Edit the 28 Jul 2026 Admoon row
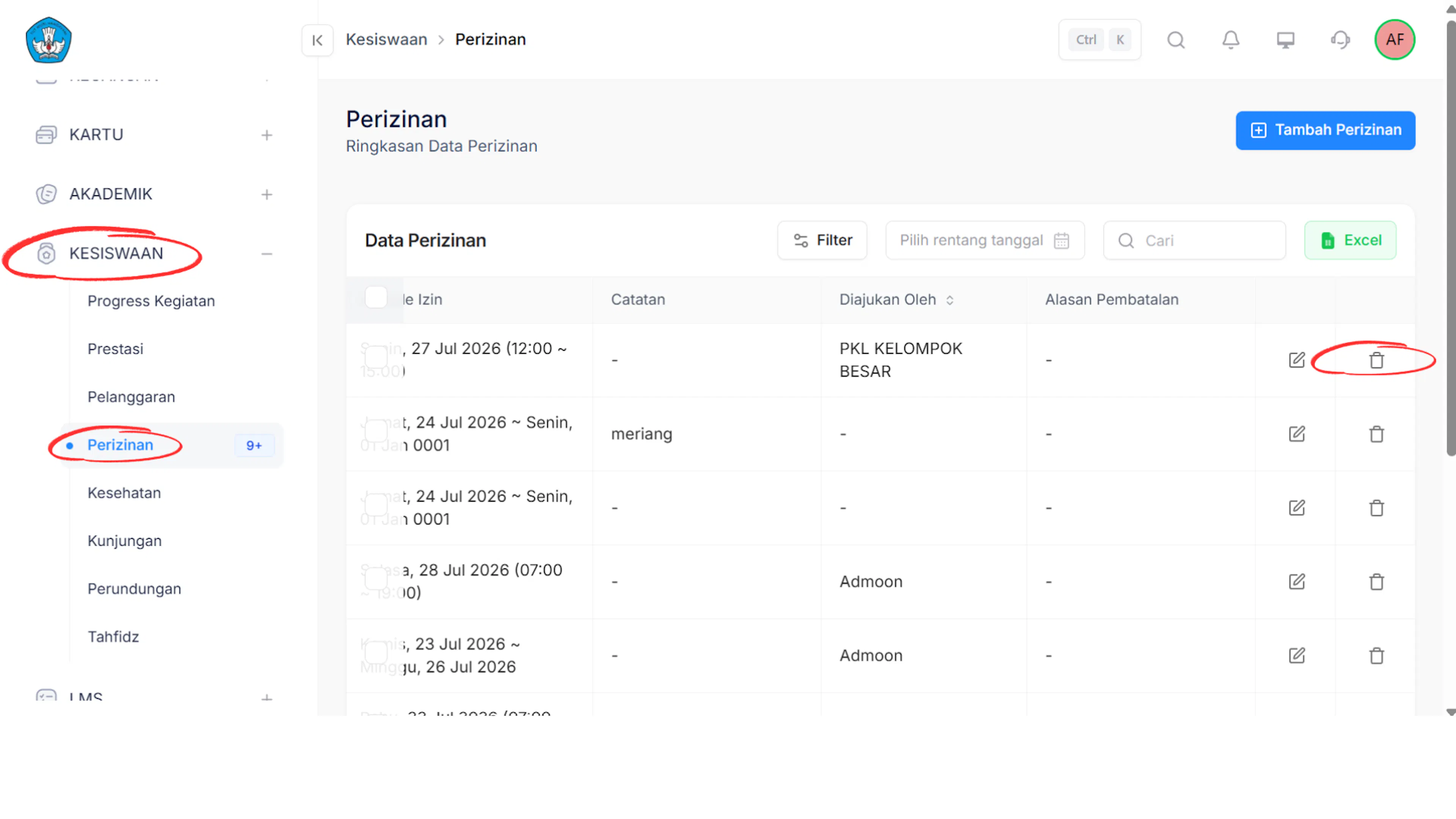The height and width of the screenshot is (819, 1456). [1297, 582]
